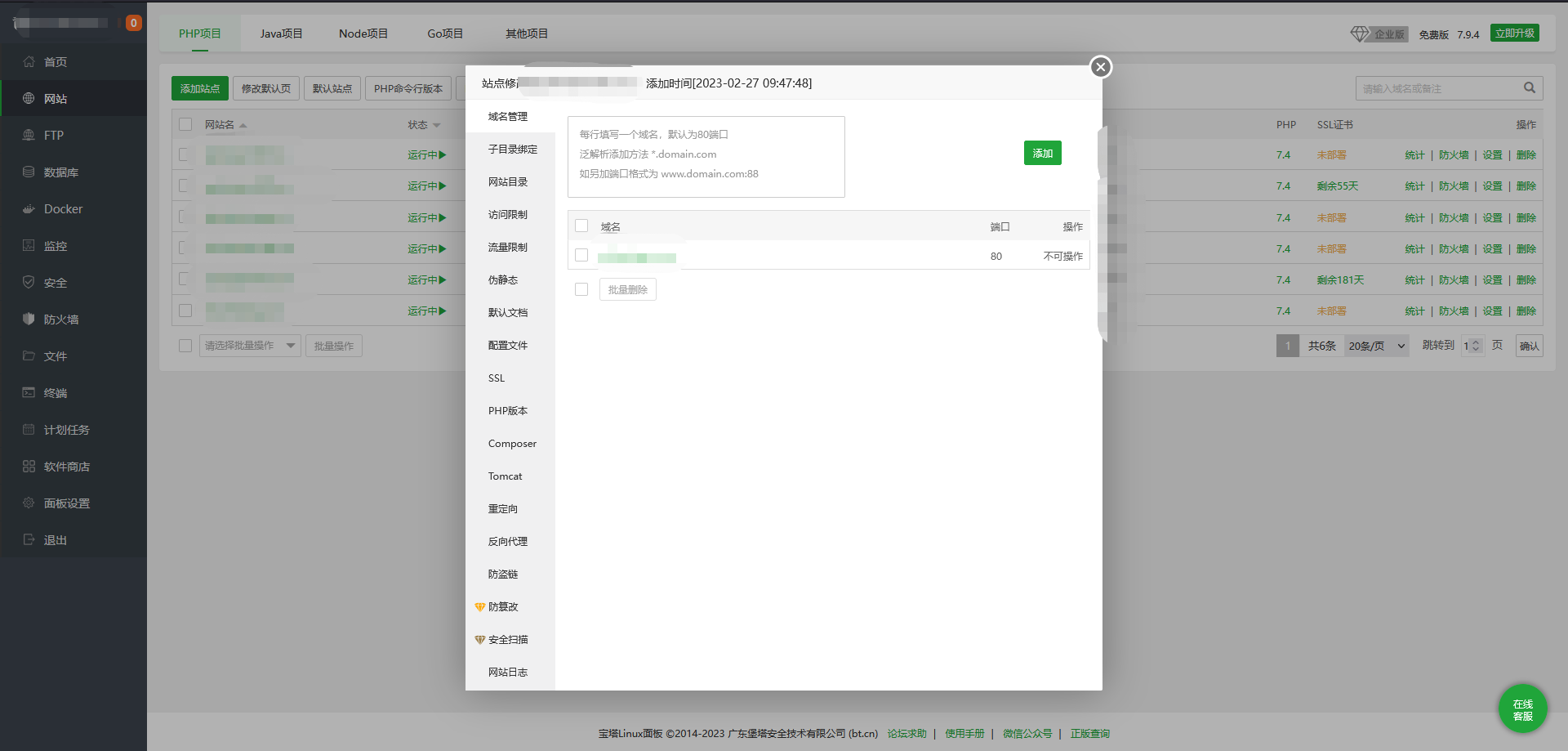
Task: Click the database icon in sidebar
Action: click(x=29, y=172)
